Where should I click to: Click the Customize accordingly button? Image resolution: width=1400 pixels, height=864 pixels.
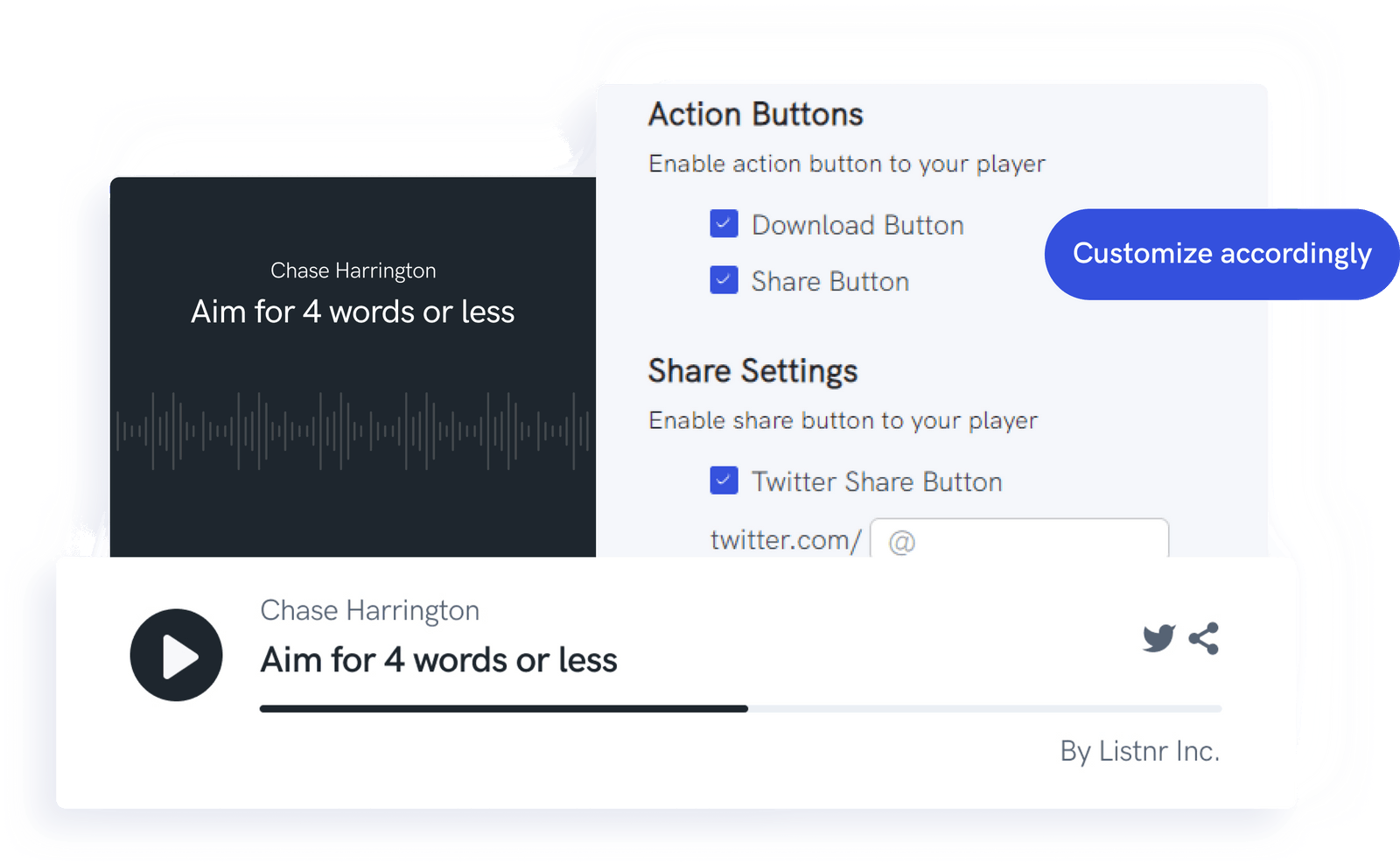[1221, 254]
